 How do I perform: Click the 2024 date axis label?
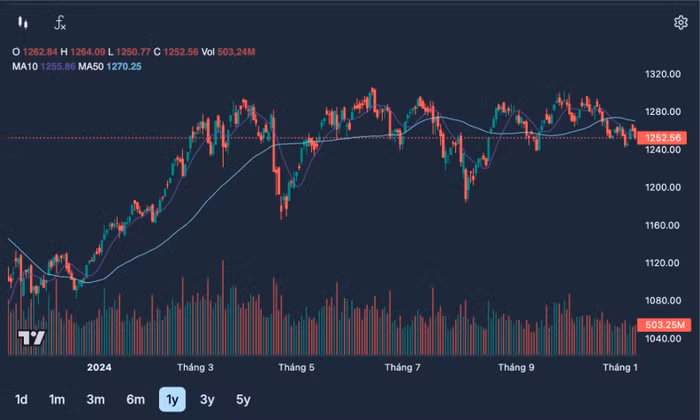(99, 367)
